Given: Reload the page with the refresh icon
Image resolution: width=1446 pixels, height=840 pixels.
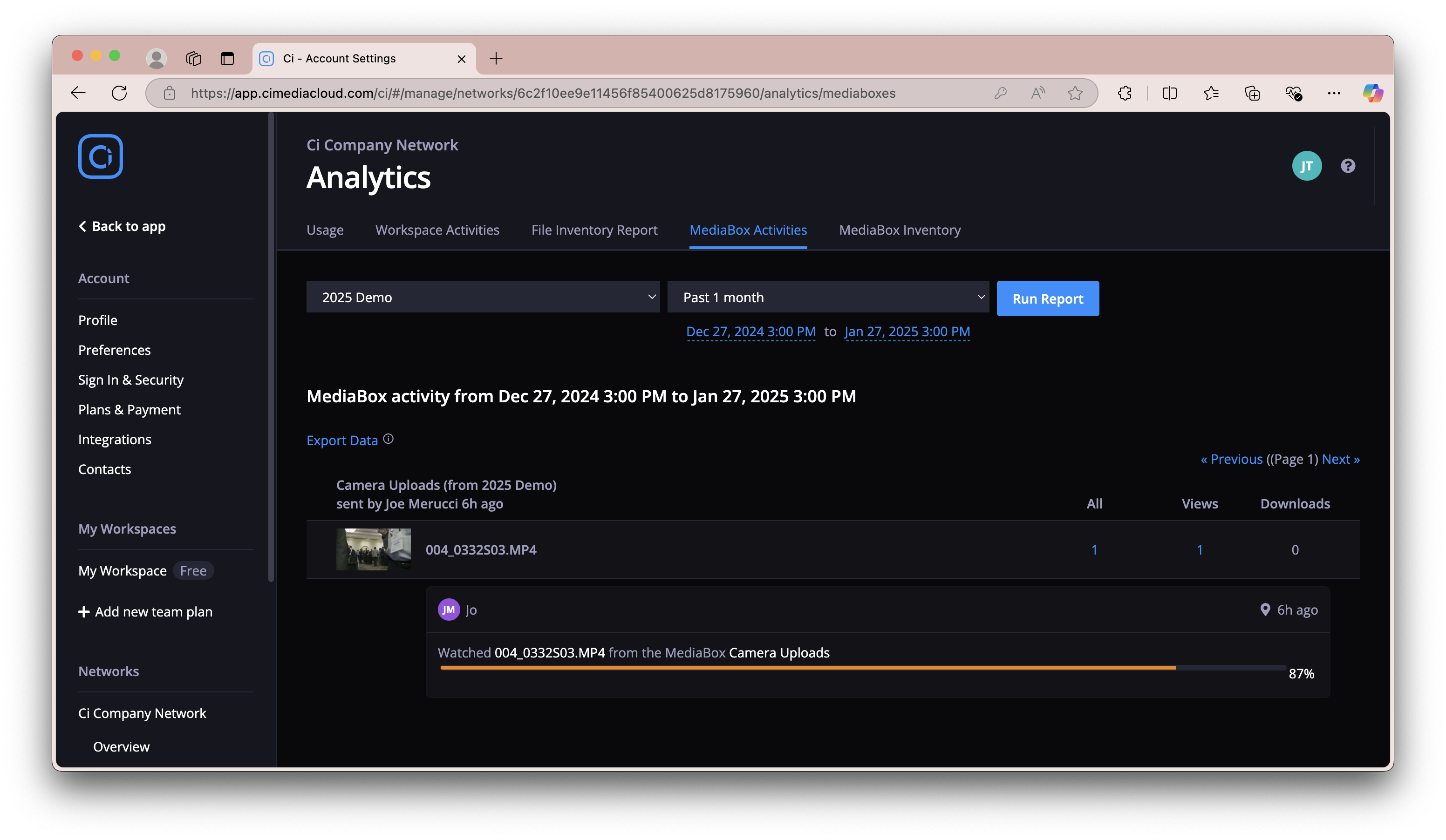Looking at the screenshot, I should [x=119, y=93].
